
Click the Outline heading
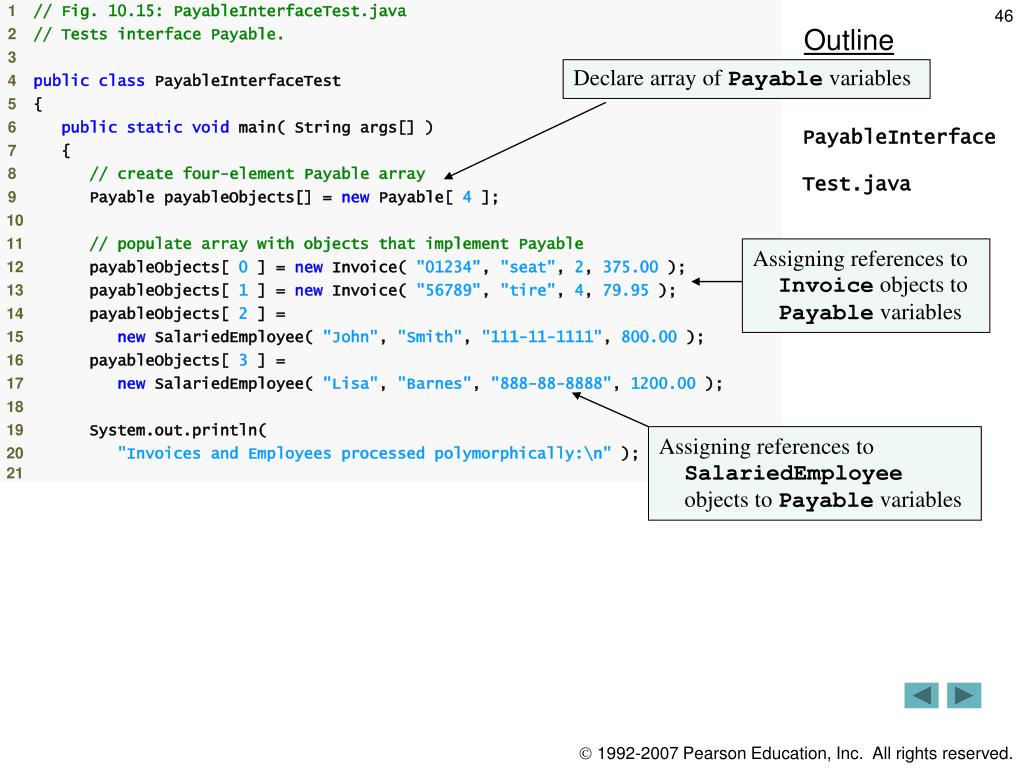[848, 40]
